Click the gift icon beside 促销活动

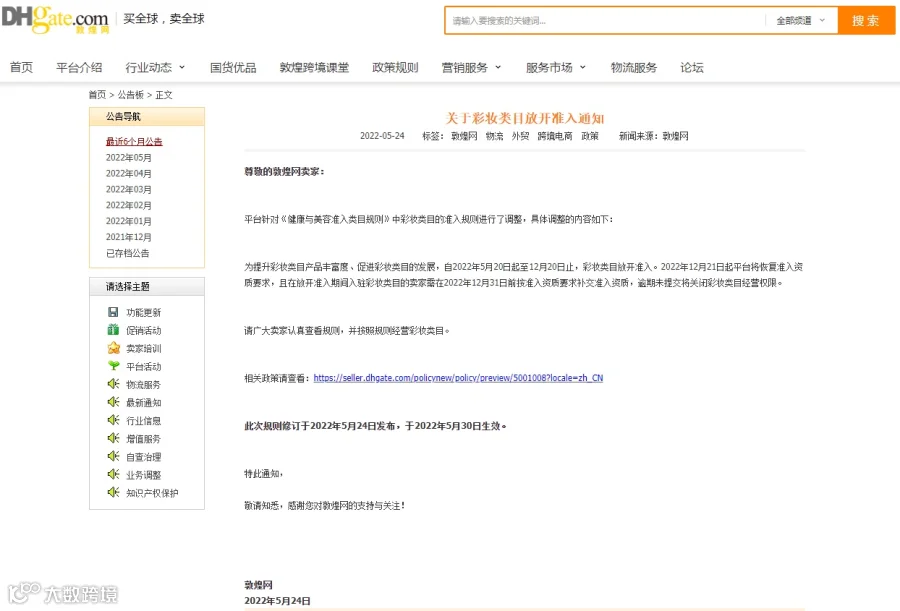(113, 330)
